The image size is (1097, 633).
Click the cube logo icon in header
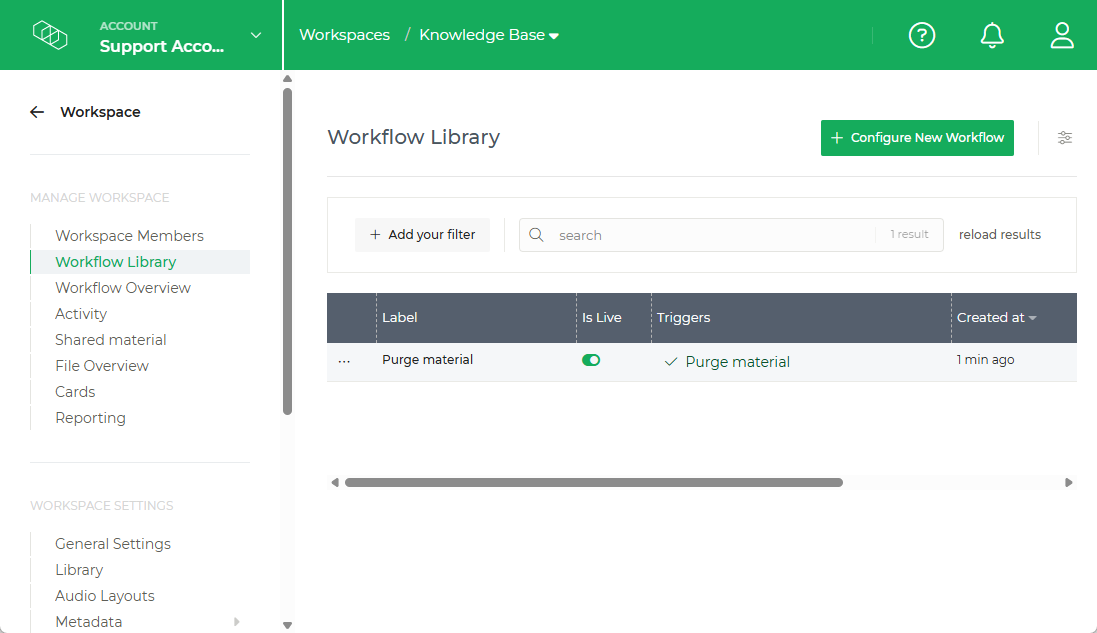(x=50, y=35)
